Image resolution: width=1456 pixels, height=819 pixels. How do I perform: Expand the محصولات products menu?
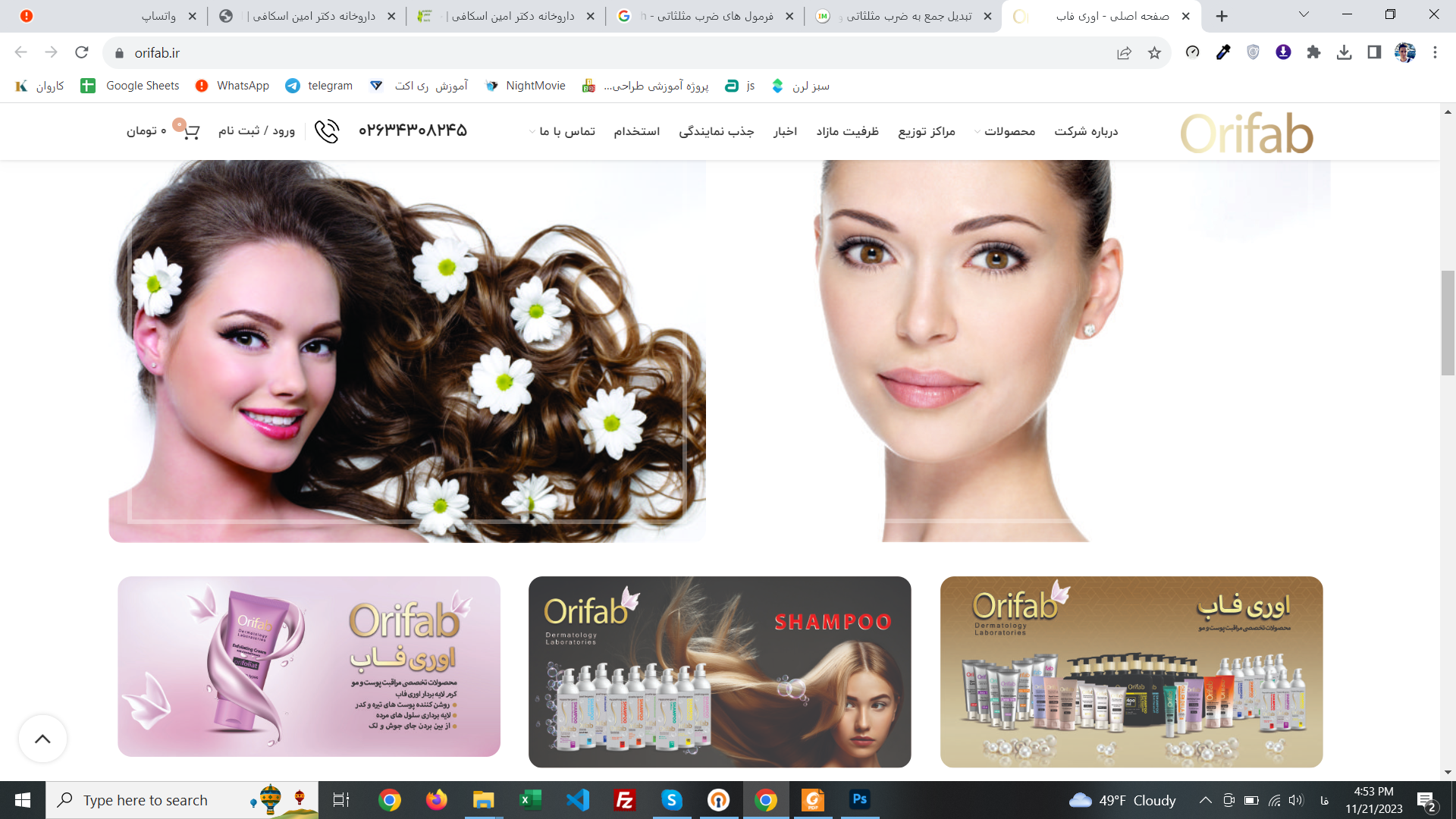tap(1005, 131)
